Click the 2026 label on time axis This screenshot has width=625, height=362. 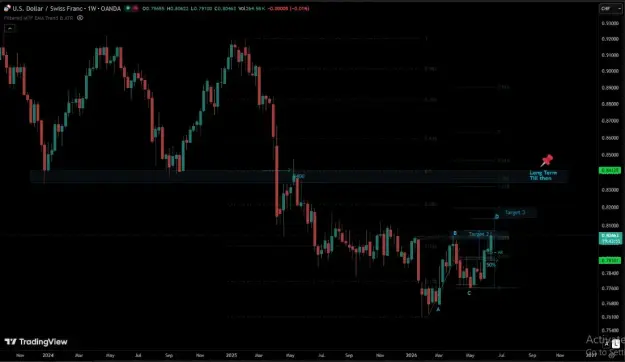coord(411,355)
